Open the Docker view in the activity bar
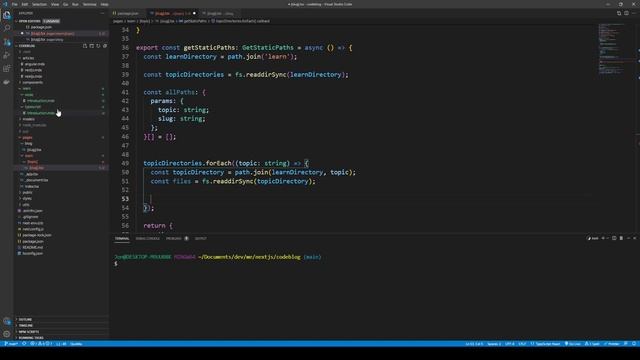Screen dimensions: 640x360 [x=7, y=82]
